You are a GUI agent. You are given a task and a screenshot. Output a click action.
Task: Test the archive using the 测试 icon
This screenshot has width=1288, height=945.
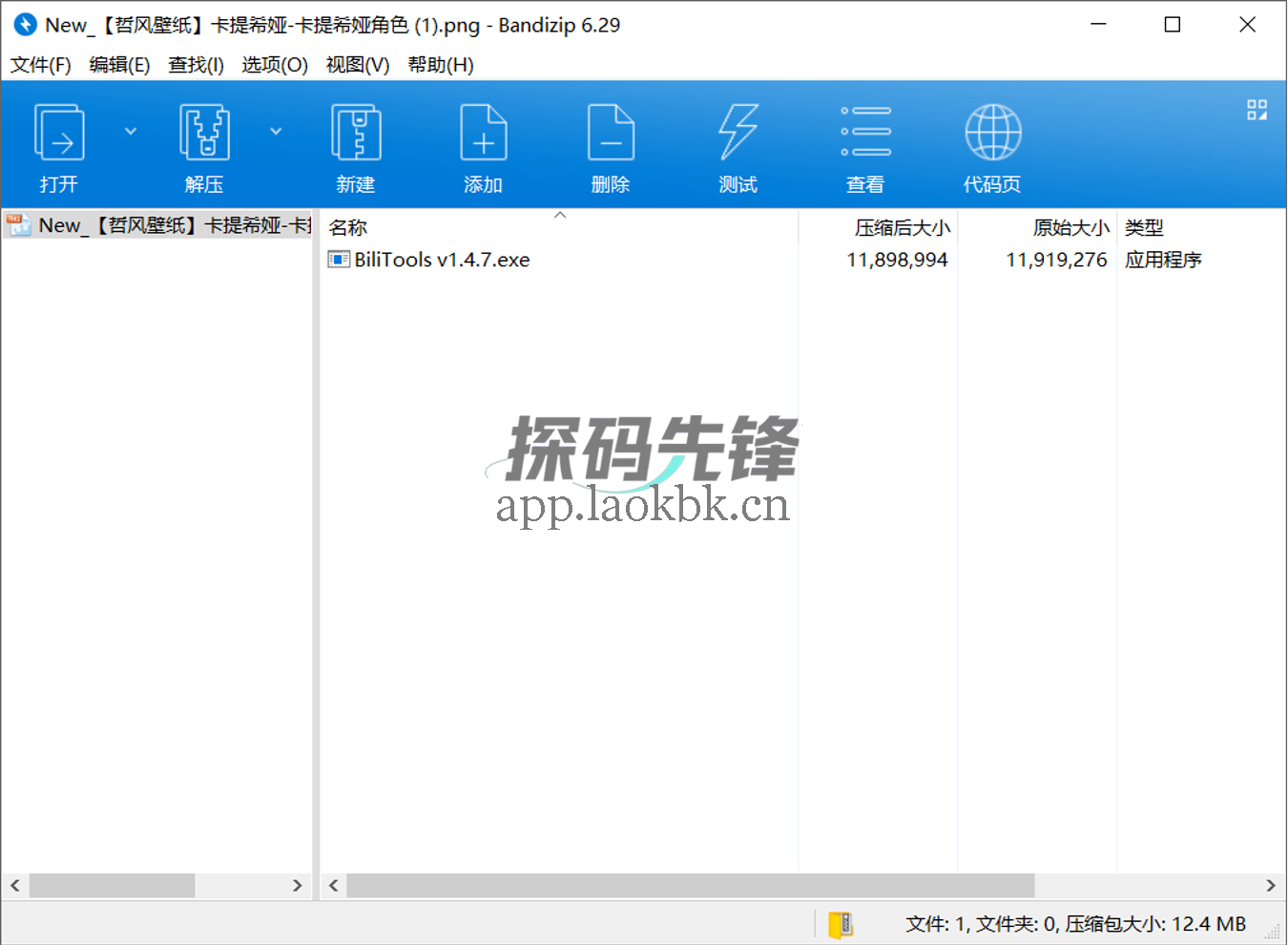(737, 145)
